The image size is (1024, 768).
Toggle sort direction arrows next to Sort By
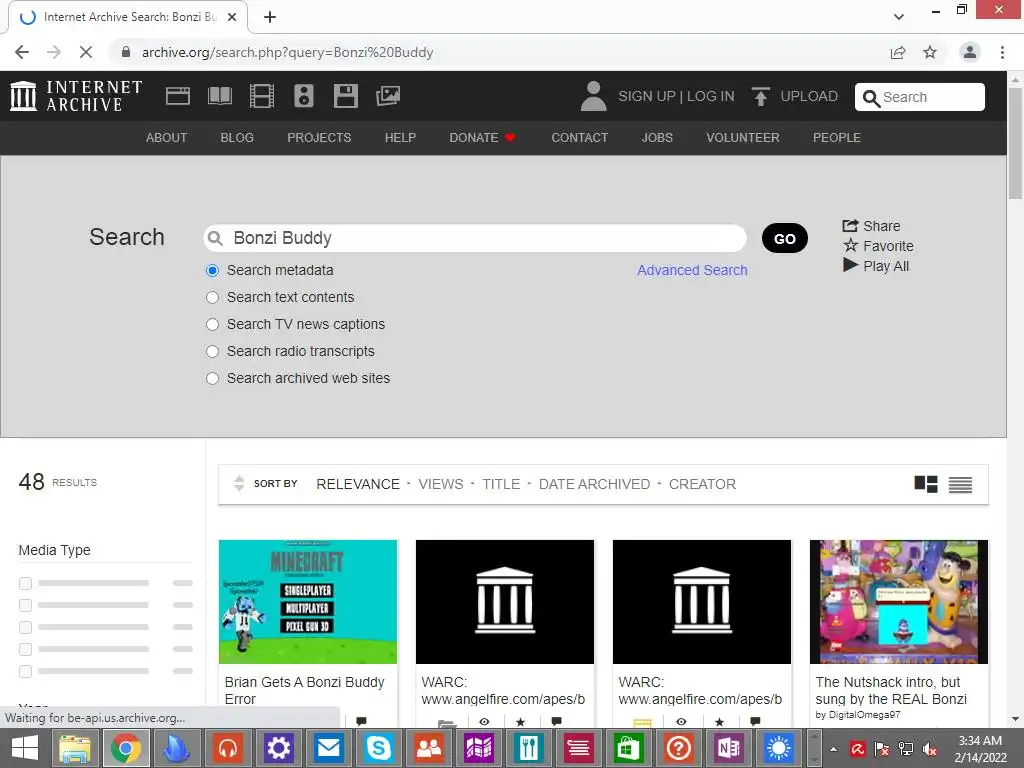click(239, 483)
